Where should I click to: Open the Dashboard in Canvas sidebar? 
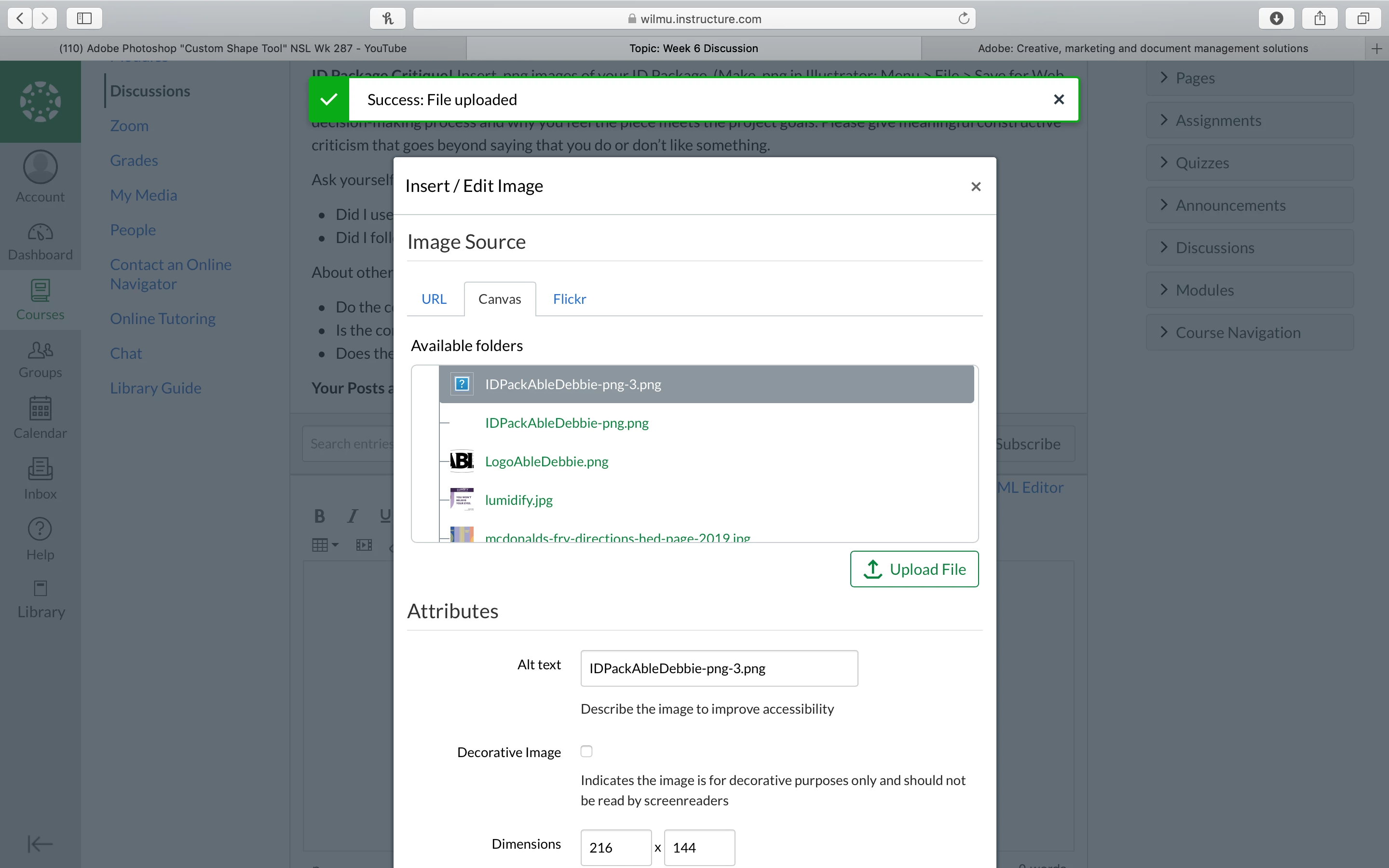pos(40,241)
